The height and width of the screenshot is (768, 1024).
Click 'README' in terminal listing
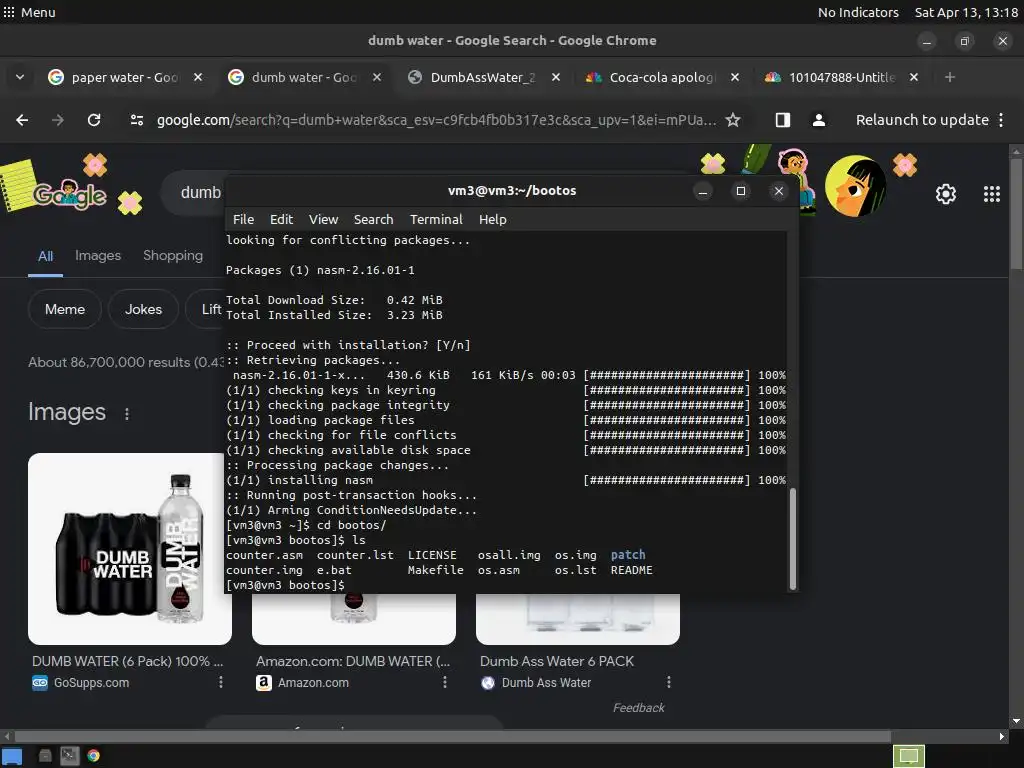pyautogui.click(x=632, y=570)
